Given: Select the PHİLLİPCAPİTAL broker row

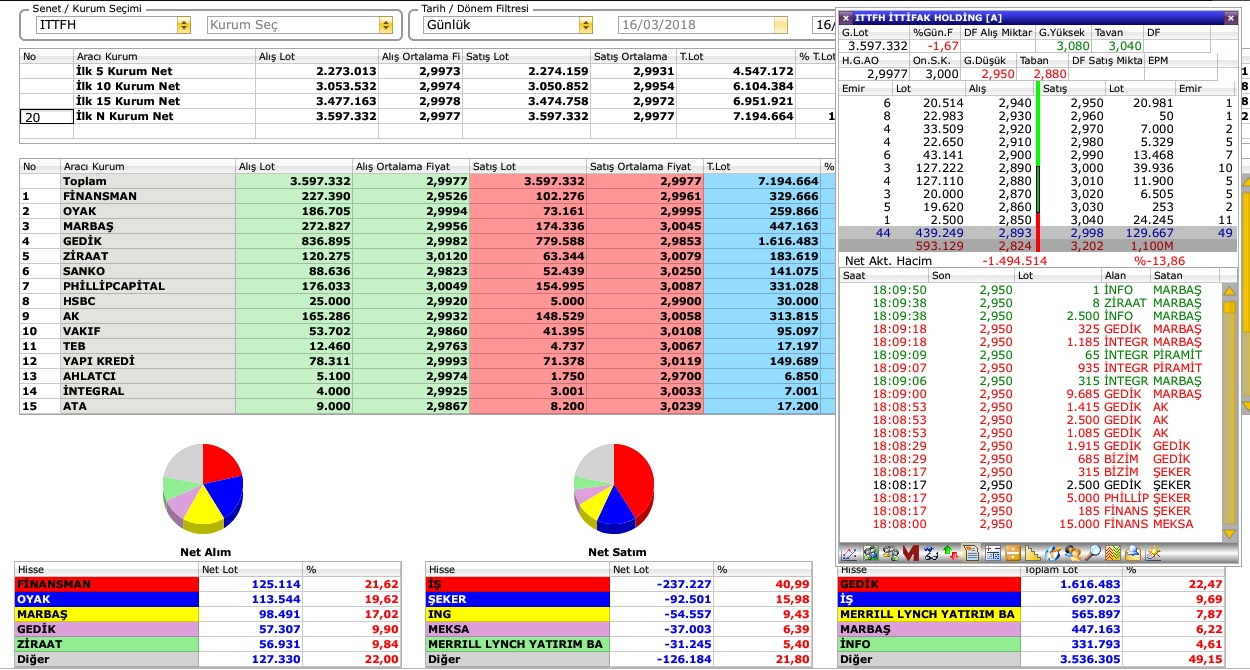Looking at the screenshot, I should coord(428,286).
